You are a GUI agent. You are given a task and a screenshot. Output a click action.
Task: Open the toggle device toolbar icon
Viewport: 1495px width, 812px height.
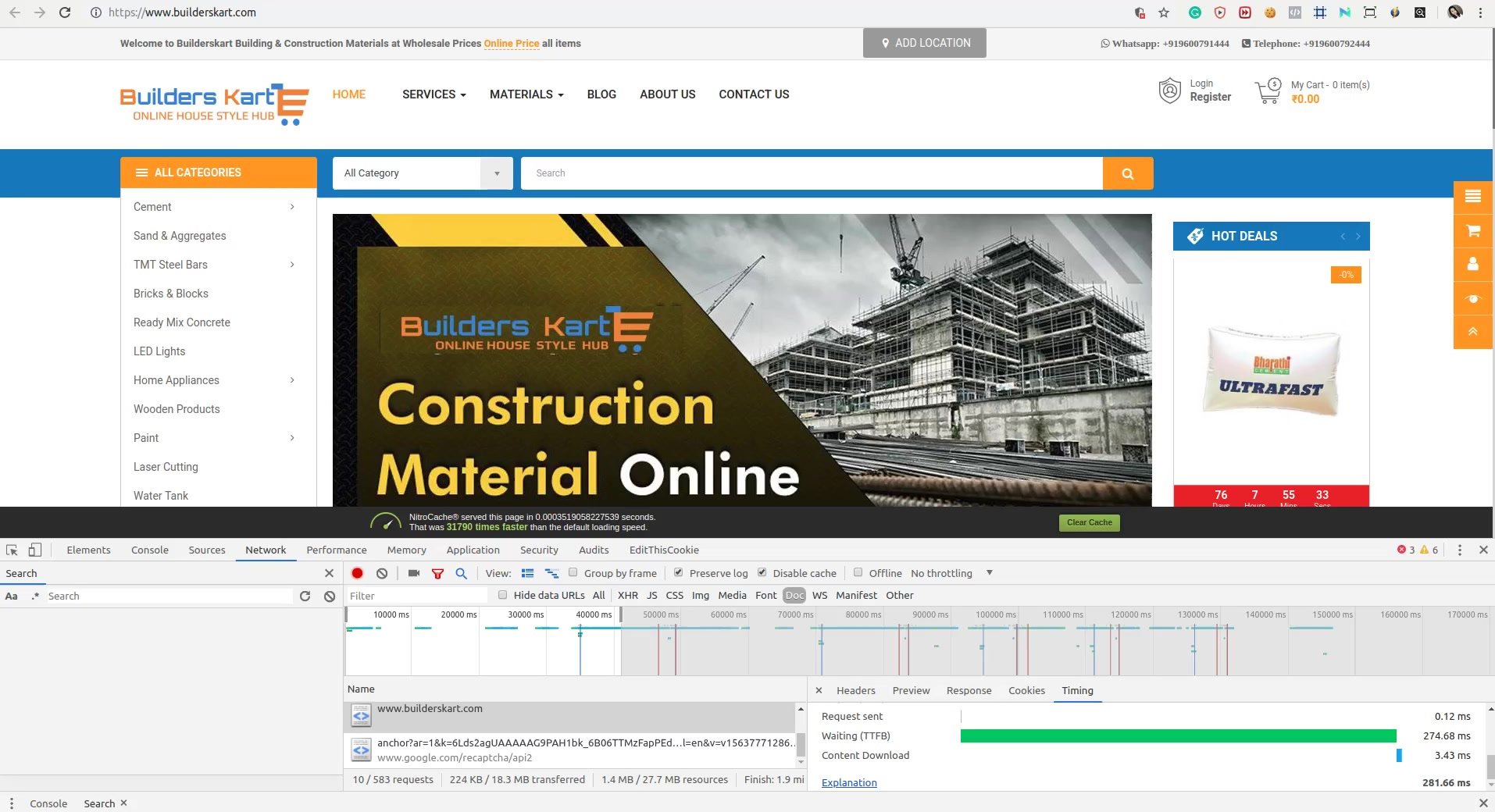[x=34, y=550]
